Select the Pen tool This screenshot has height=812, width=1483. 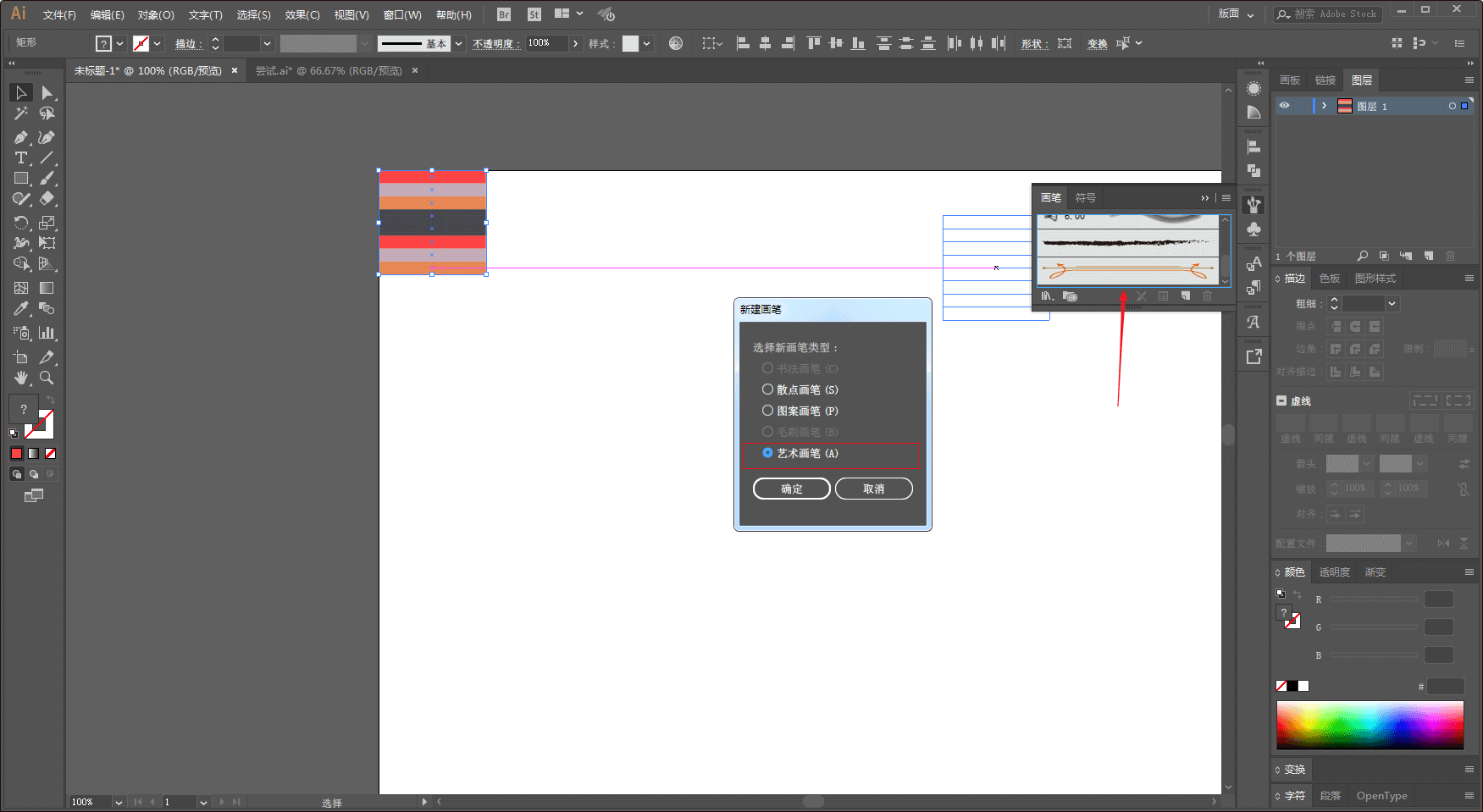[21, 137]
